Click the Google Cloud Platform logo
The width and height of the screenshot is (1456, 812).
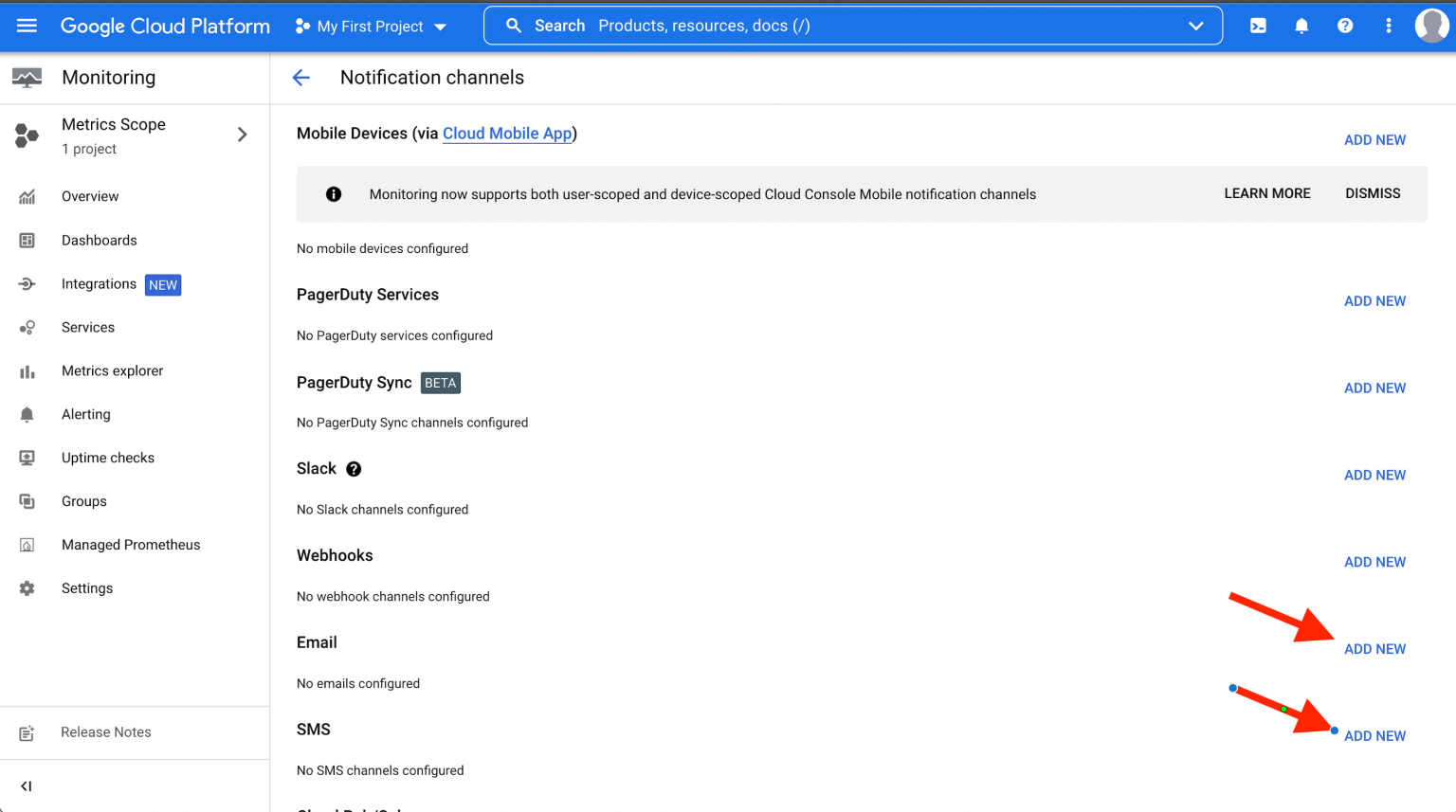point(165,27)
